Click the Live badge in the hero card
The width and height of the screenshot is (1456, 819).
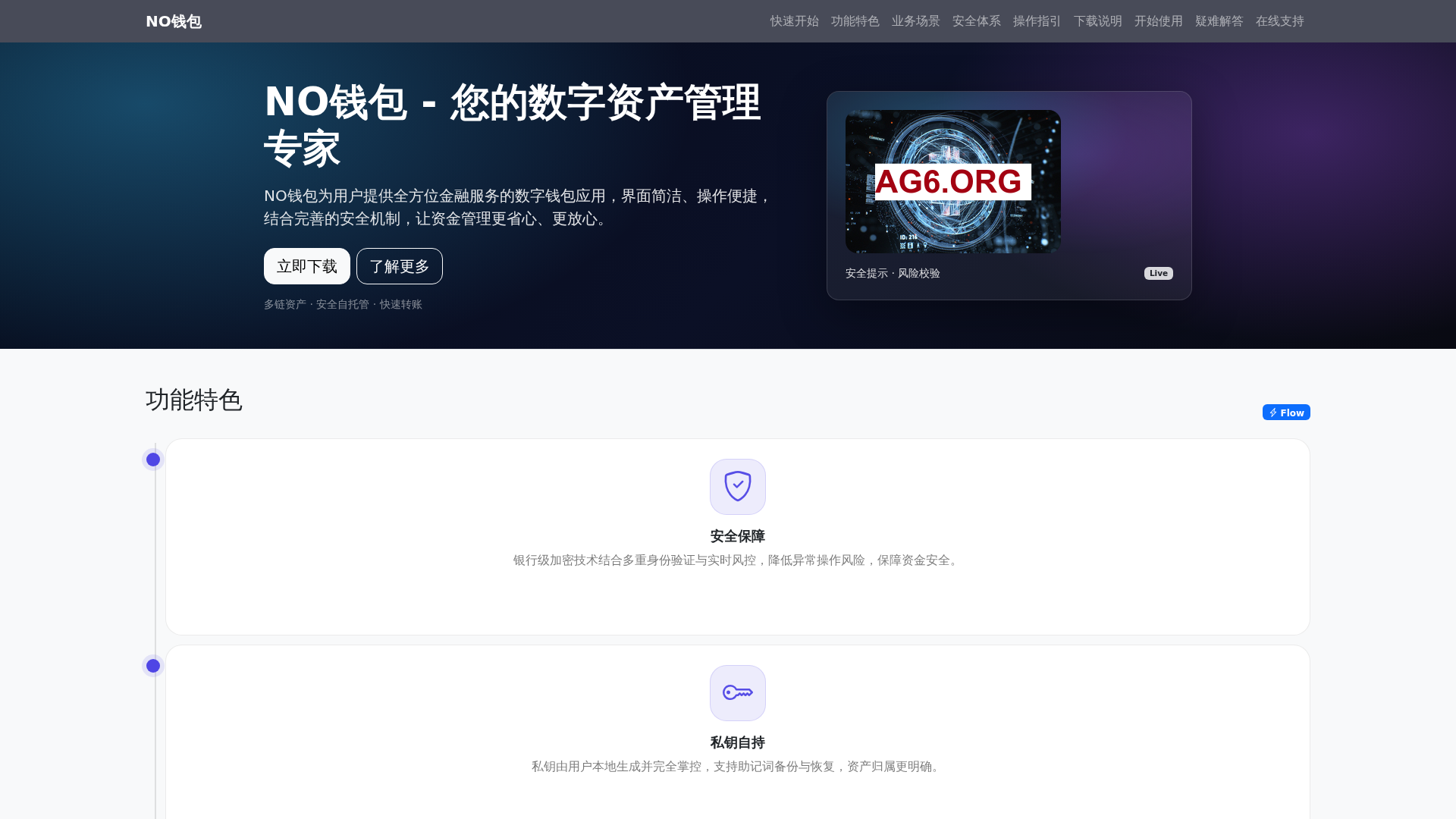tap(1159, 273)
